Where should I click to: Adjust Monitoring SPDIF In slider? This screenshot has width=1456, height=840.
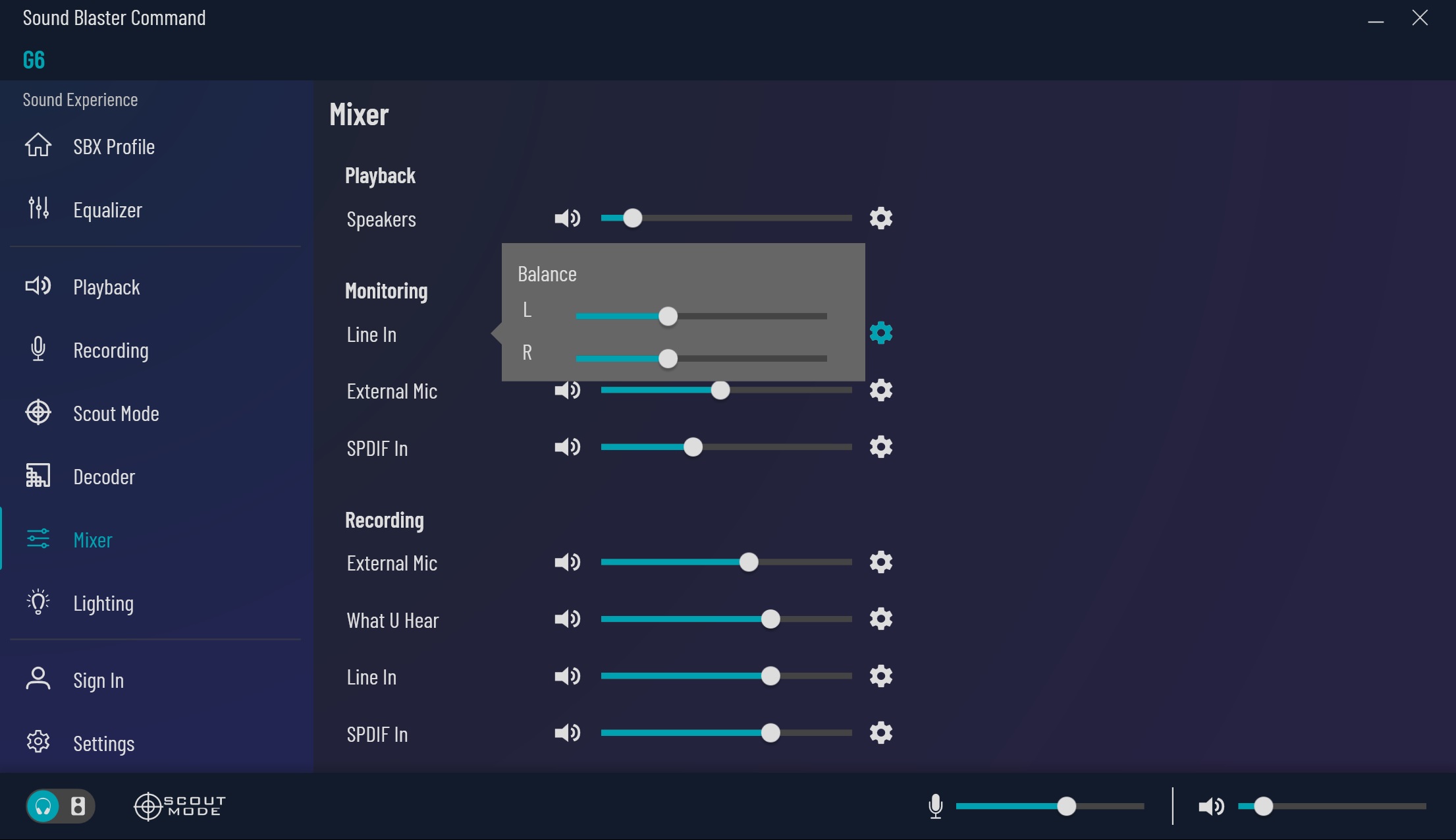pos(693,447)
